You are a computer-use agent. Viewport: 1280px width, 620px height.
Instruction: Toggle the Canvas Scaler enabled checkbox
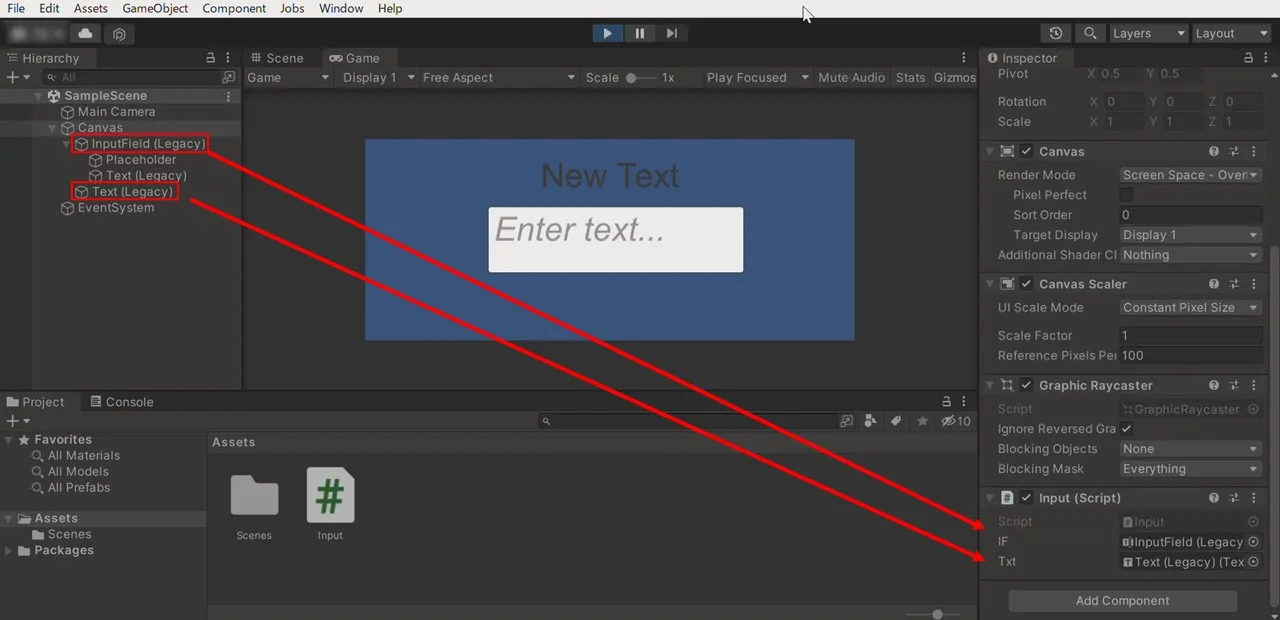point(1026,284)
